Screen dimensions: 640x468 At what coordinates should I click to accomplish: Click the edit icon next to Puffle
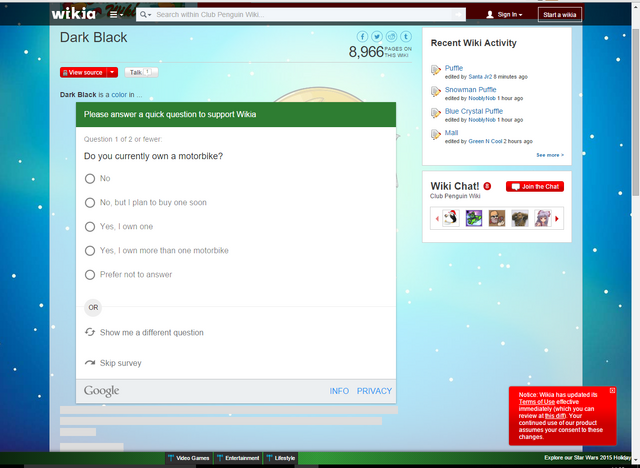[x=436, y=70]
